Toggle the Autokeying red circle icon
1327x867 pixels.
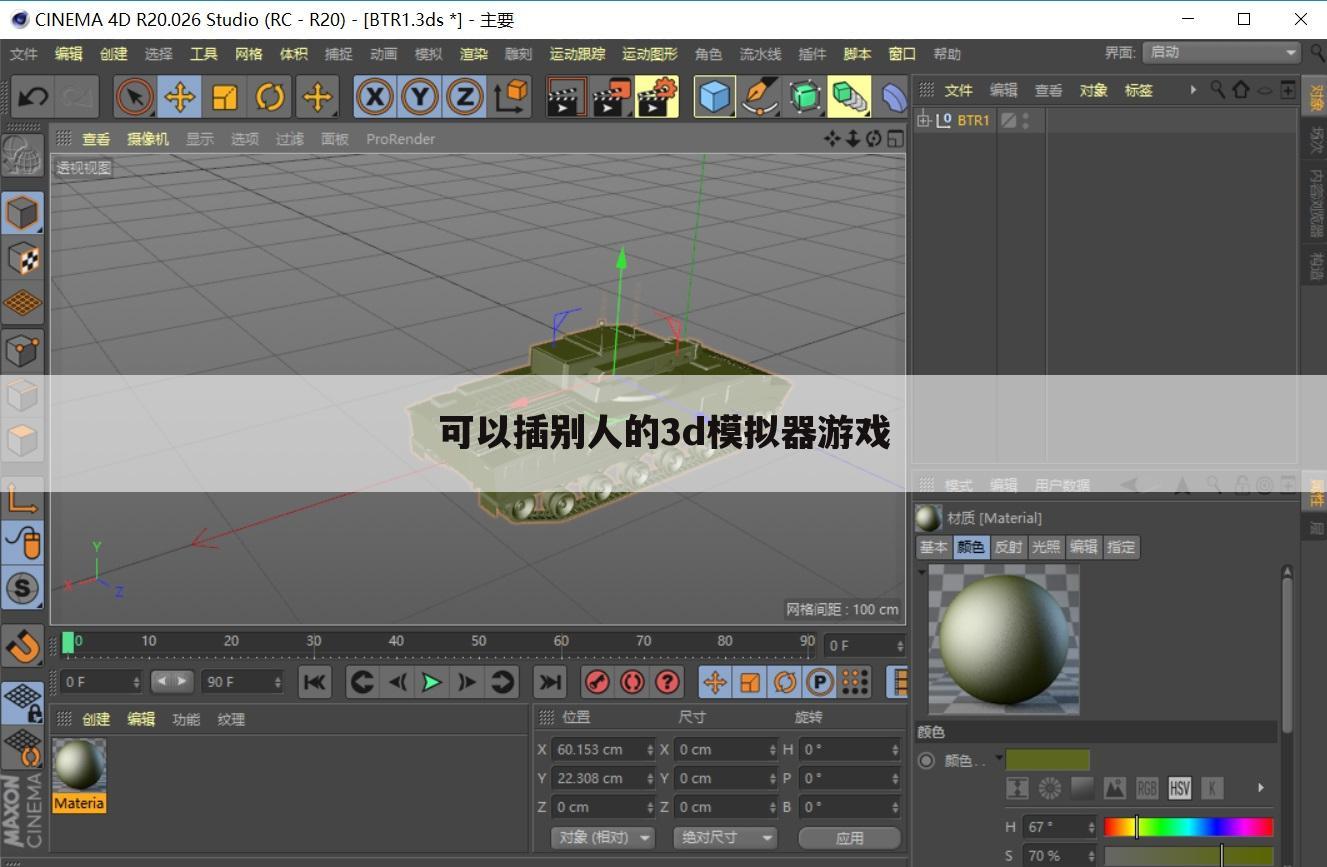click(632, 682)
